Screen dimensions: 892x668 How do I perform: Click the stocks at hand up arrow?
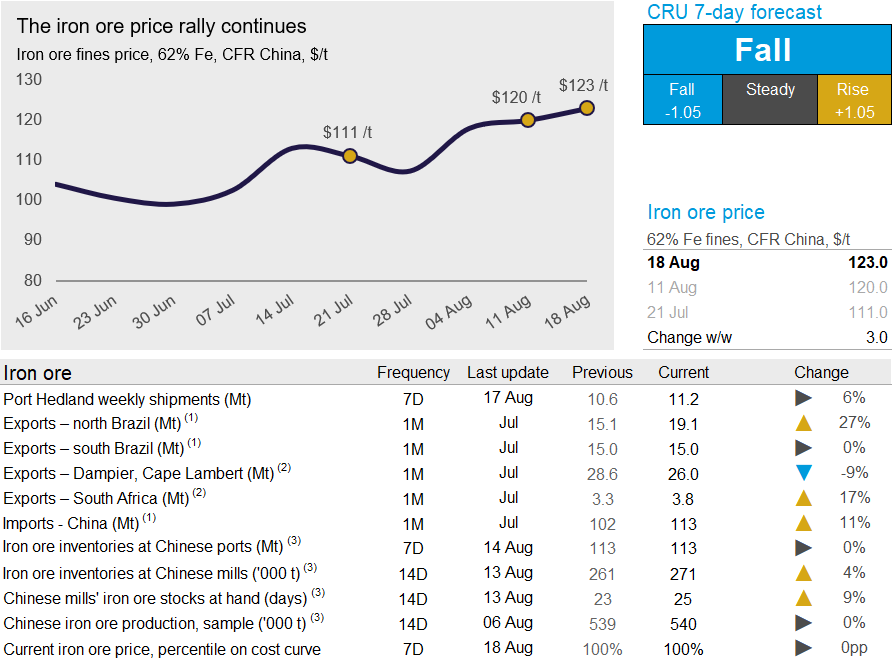coord(803,598)
